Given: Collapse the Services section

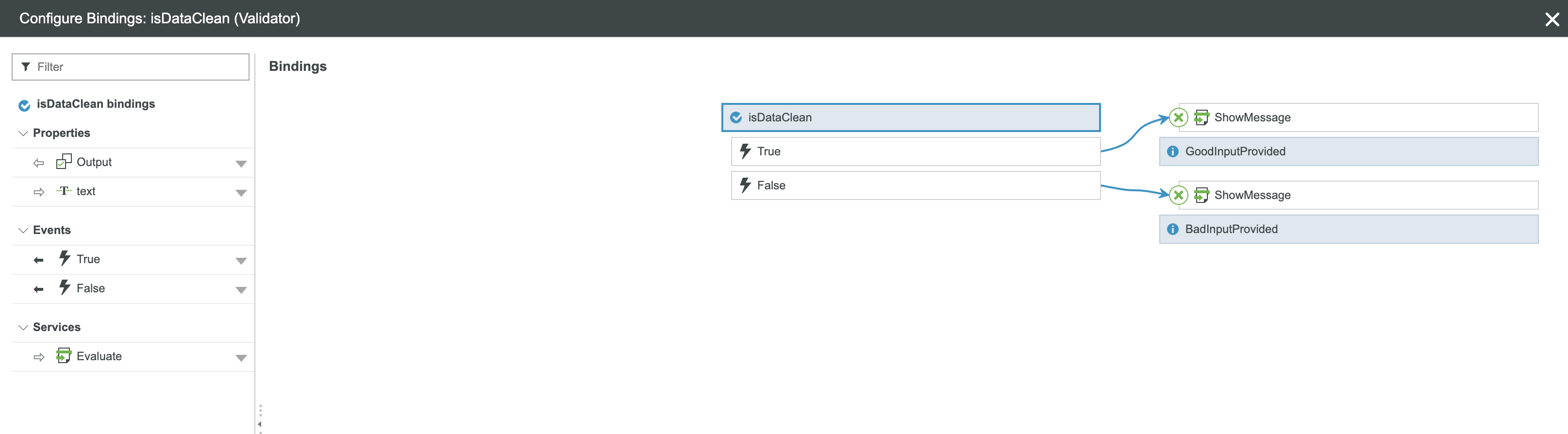Looking at the screenshot, I should click(x=23, y=328).
